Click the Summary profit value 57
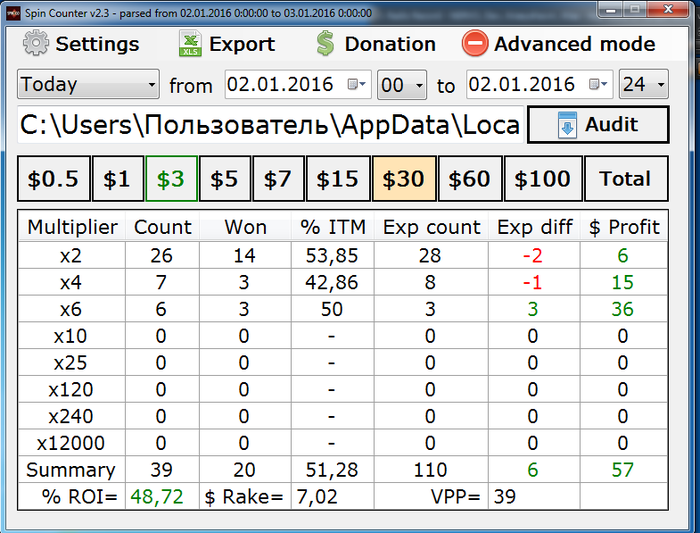The height and width of the screenshot is (533, 700). 622,470
